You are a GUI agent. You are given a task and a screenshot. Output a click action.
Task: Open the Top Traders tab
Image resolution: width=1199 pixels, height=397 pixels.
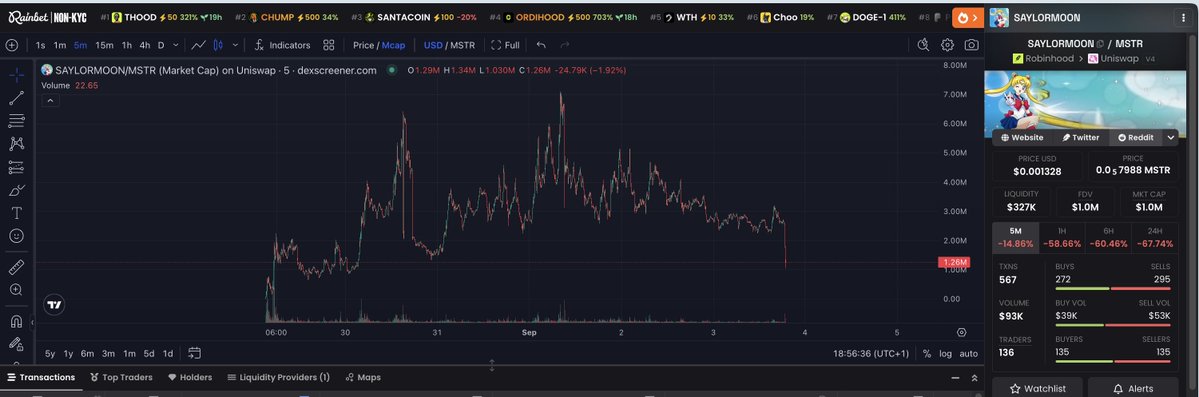[x=121, y=377]
